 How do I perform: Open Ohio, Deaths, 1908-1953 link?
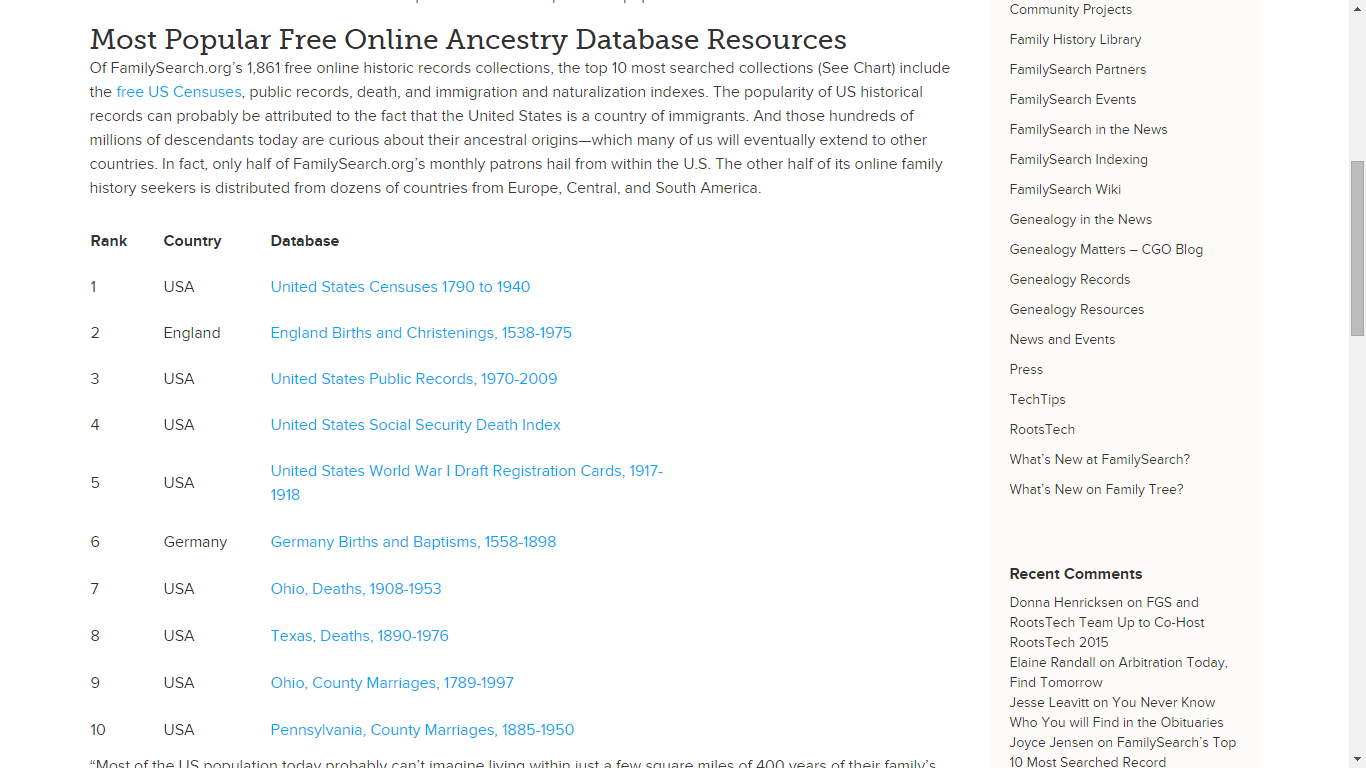356,589
